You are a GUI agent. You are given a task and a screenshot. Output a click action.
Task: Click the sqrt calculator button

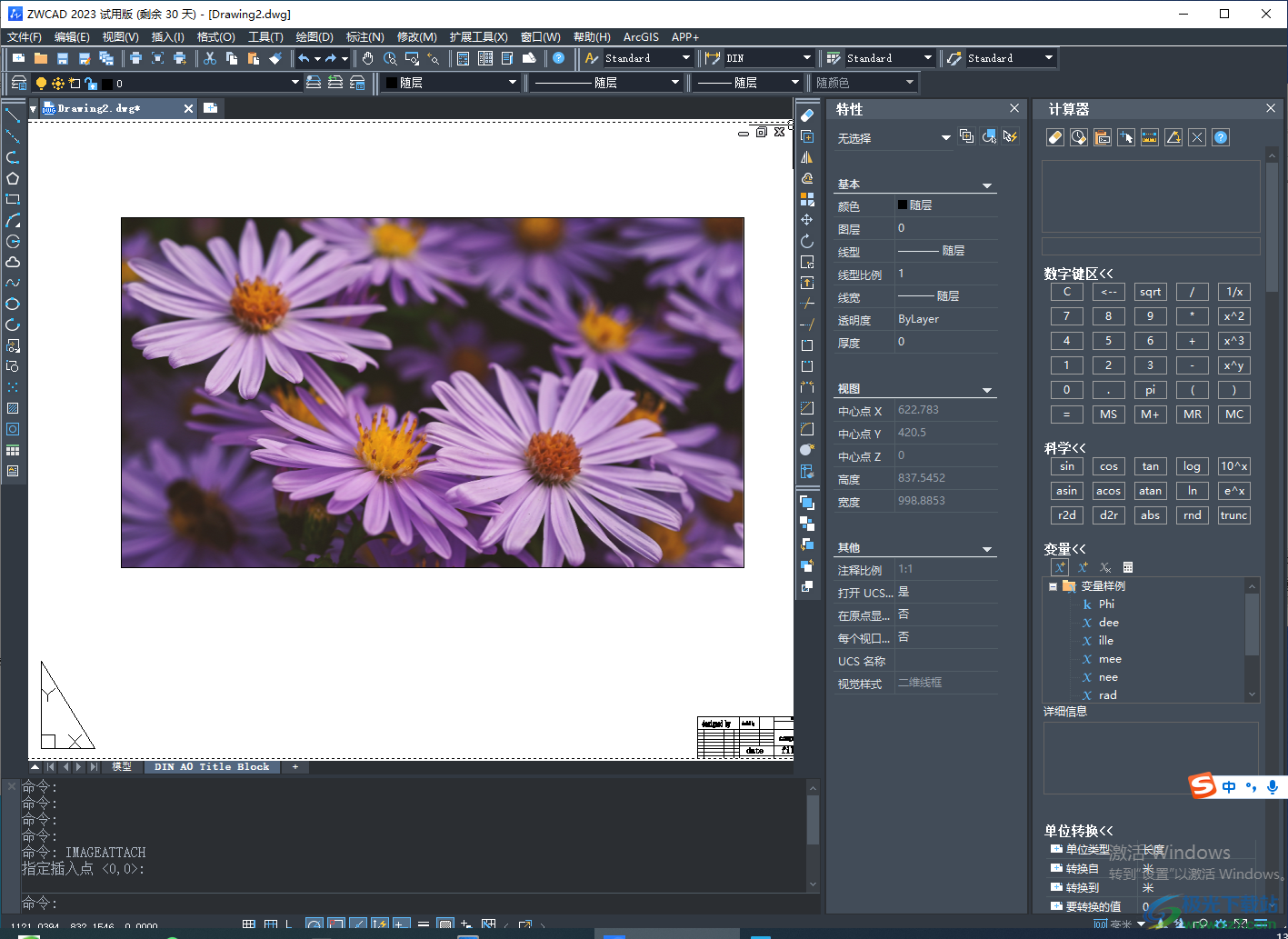click(1150, 292)
